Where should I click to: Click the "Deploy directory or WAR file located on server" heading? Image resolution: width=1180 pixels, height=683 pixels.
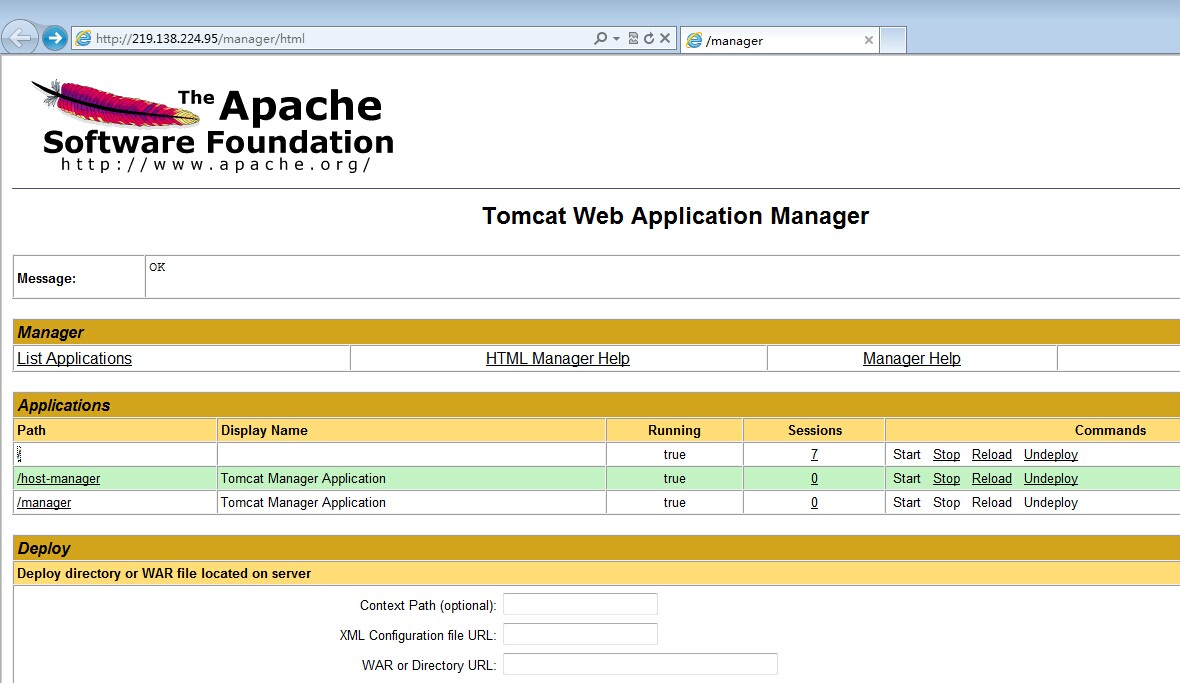point(164,573)
